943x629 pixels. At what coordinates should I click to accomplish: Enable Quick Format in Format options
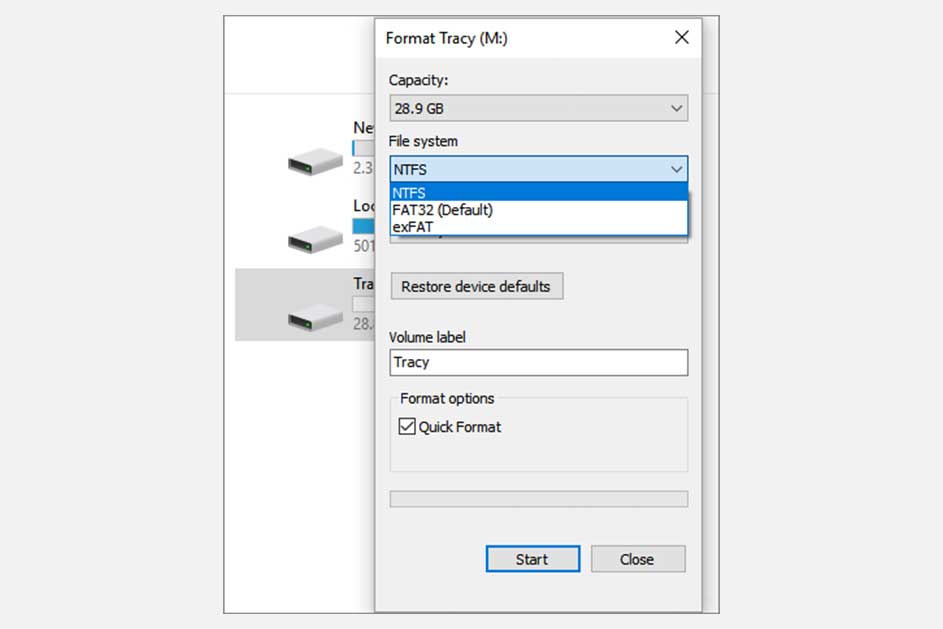[x=406, y=426]
